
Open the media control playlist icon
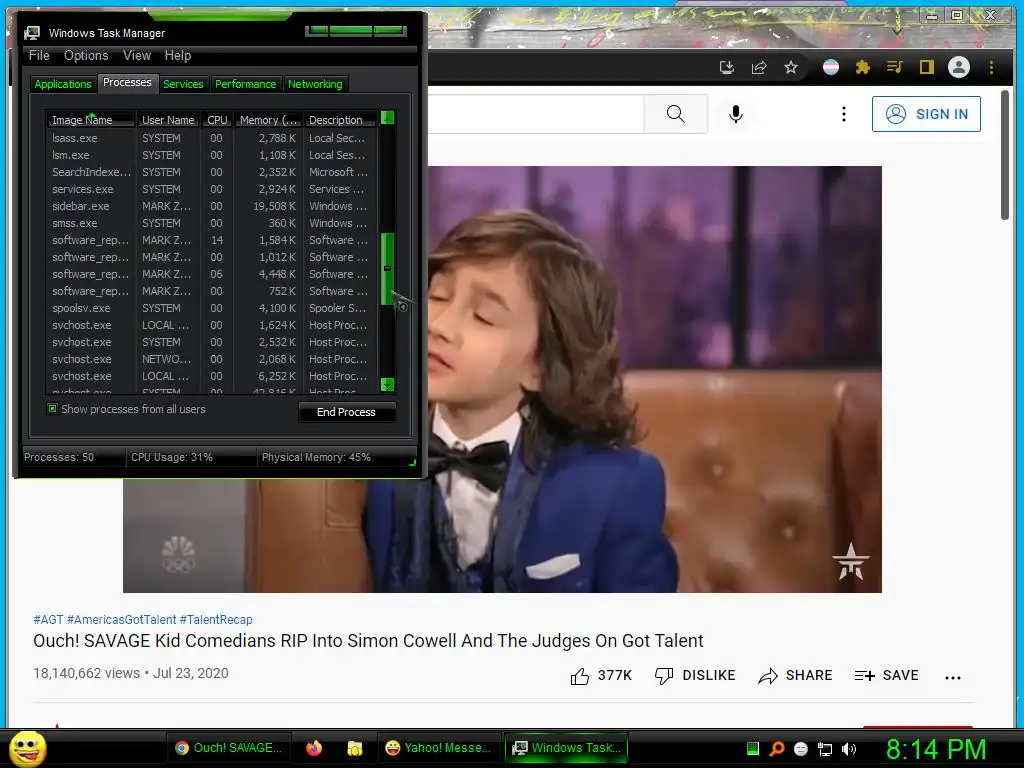tap(895, 67)
